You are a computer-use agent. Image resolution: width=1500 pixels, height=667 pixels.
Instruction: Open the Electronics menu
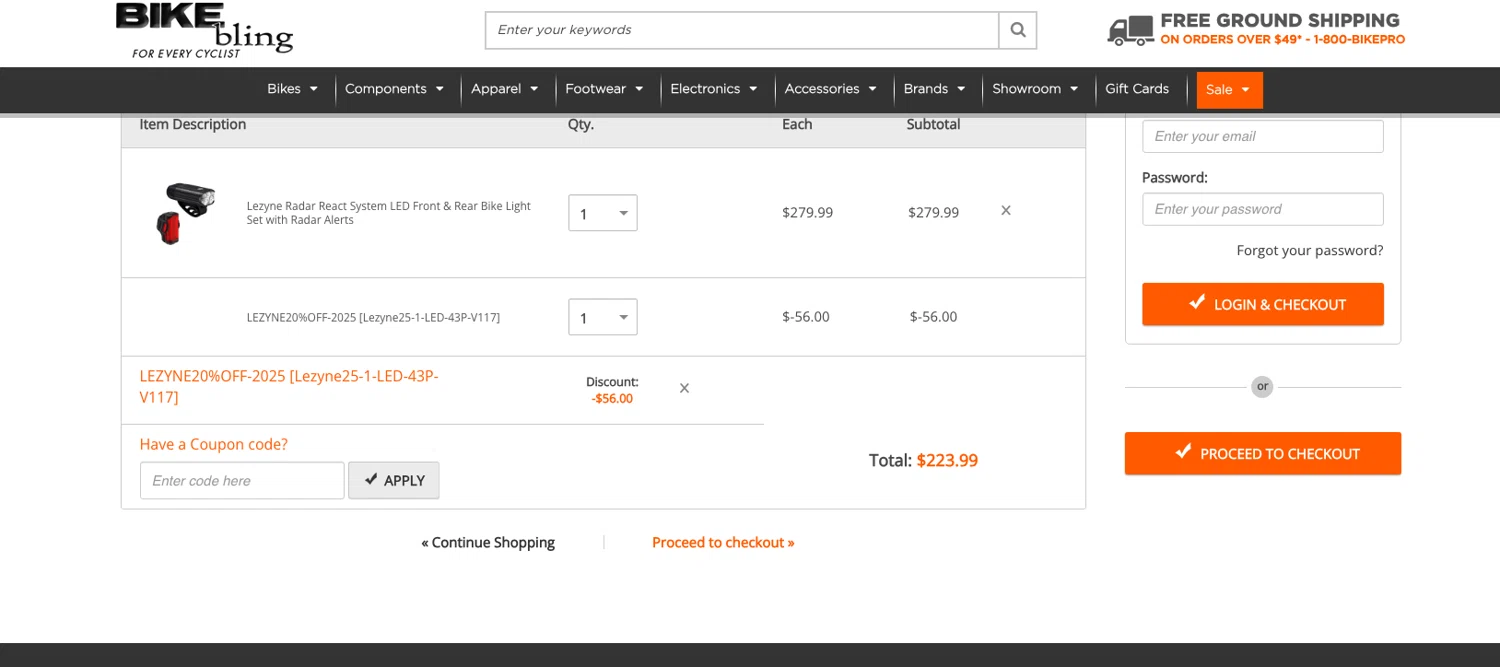tap(714, 89)
